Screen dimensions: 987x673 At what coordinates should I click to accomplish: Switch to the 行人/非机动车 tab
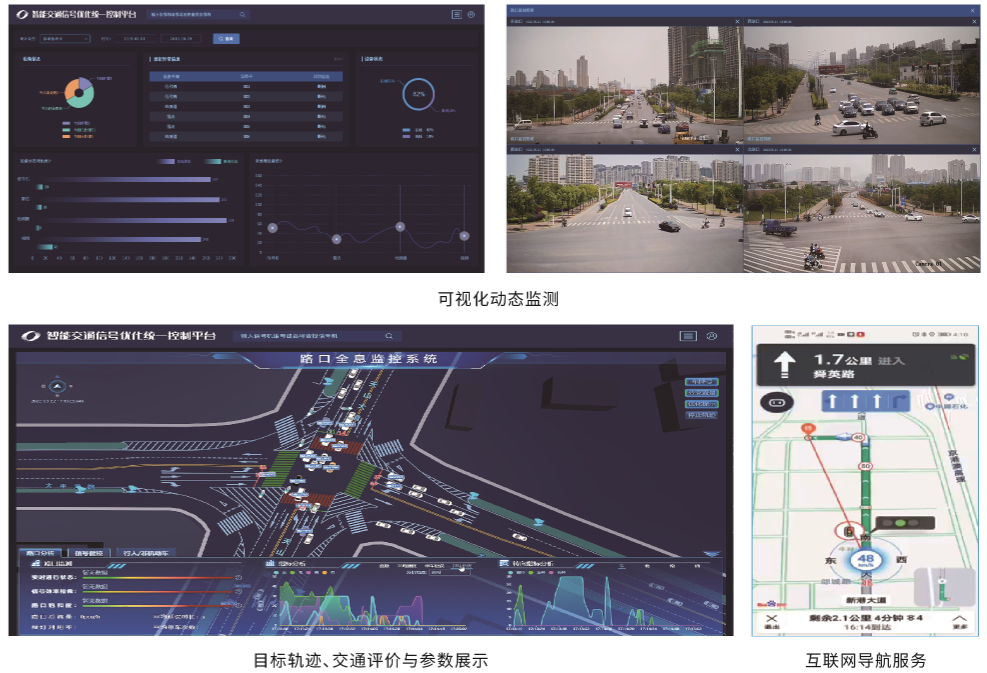point(145,552)
